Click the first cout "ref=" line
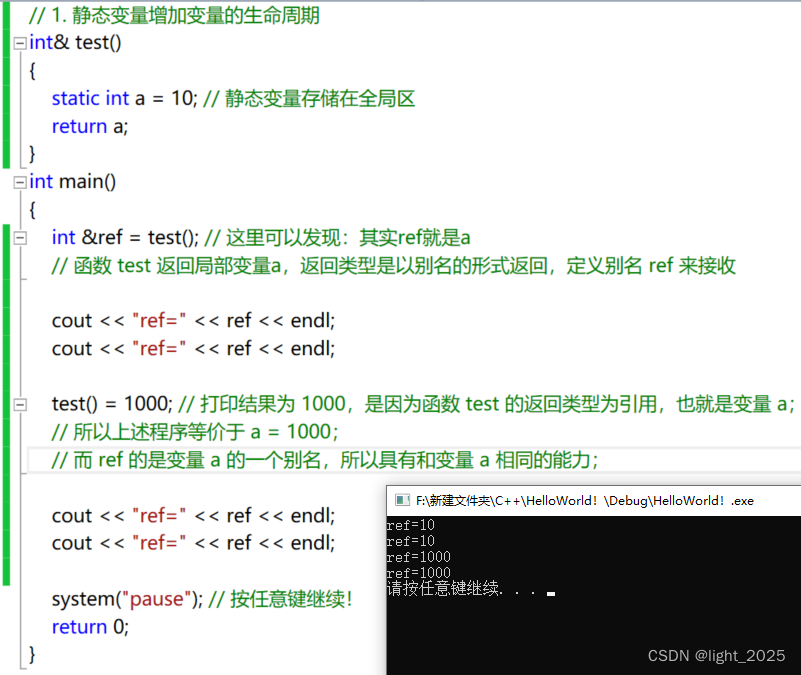801x675 pixels. (x=193, y=321)
